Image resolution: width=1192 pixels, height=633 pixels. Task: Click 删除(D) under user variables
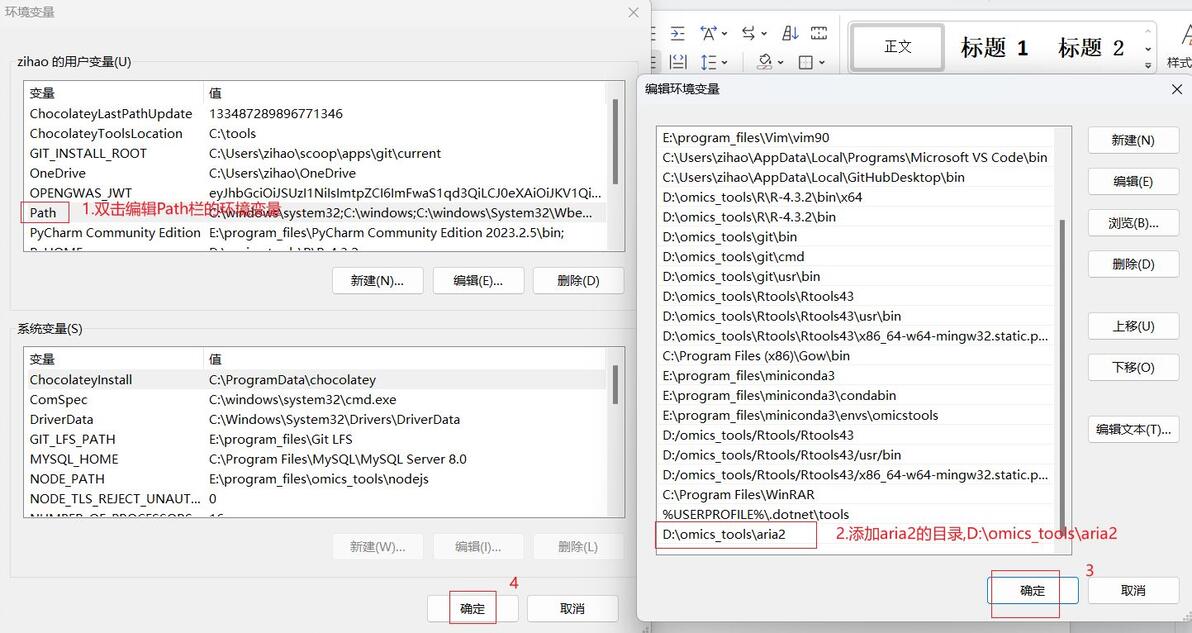click(579, 280)
